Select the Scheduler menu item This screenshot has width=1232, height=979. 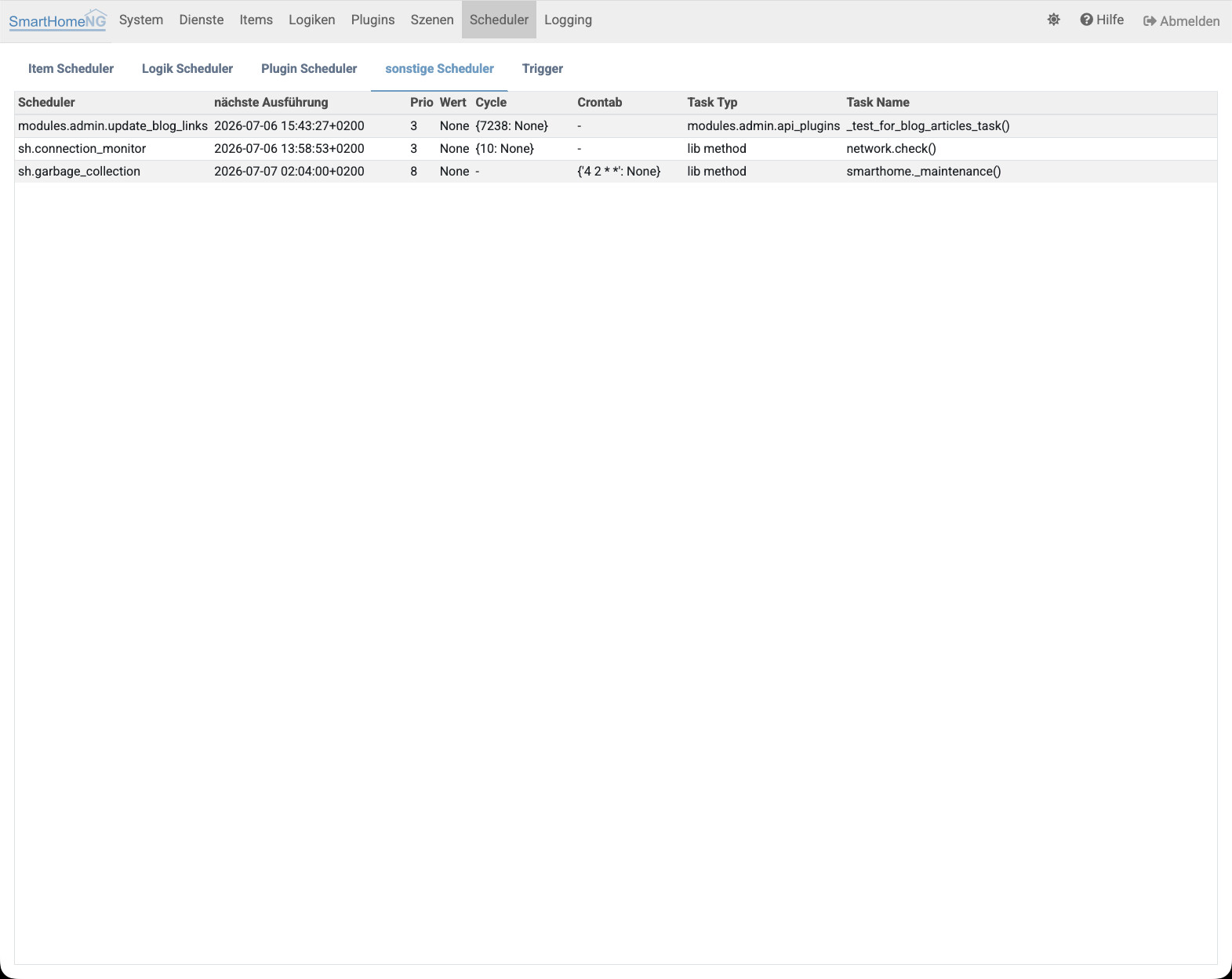coord(499,20)
